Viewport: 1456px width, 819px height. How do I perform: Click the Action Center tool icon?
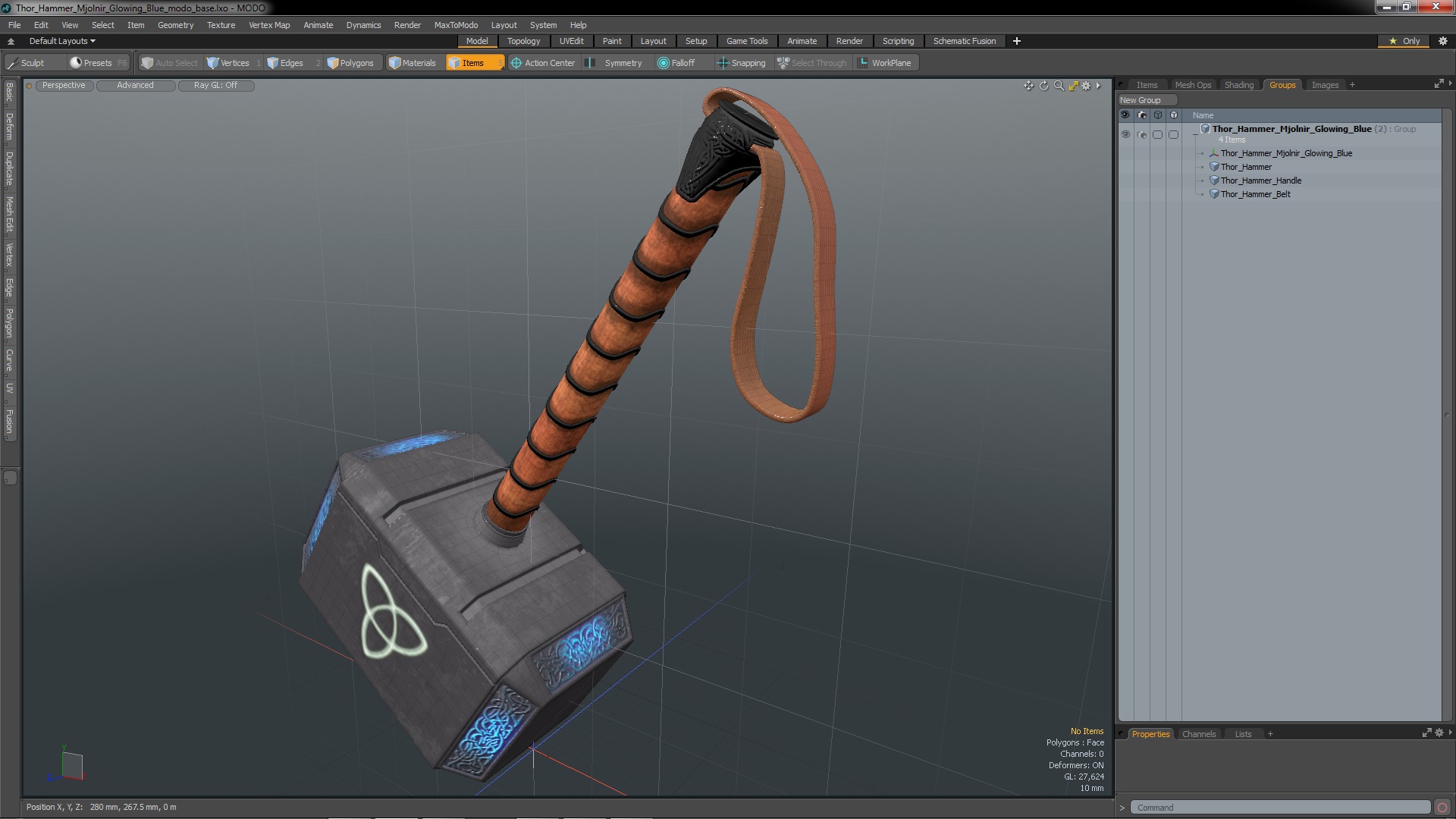click(x=516, y=63)
